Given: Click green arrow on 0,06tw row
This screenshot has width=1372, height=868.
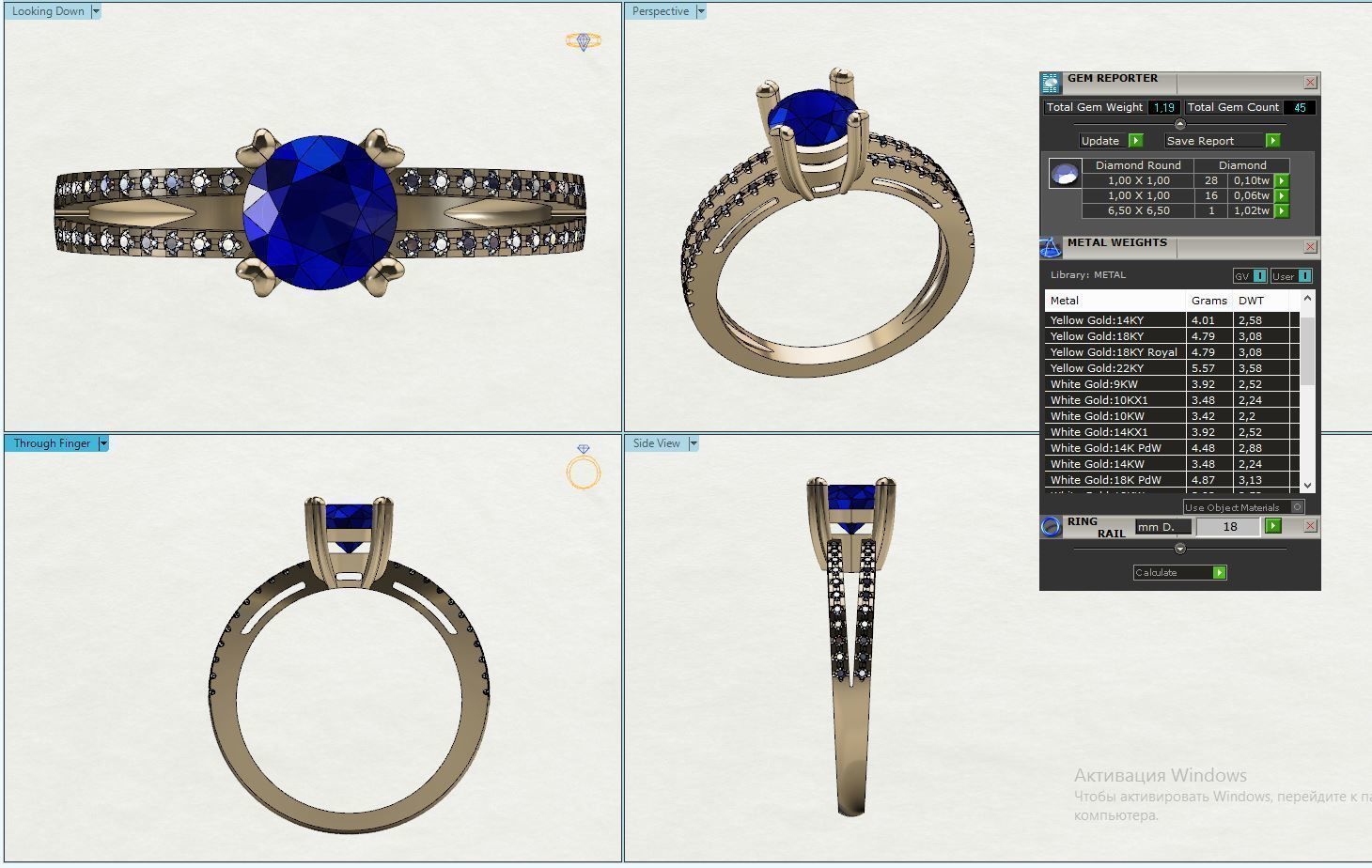Looking at the screenshot, I should 1282,195.
